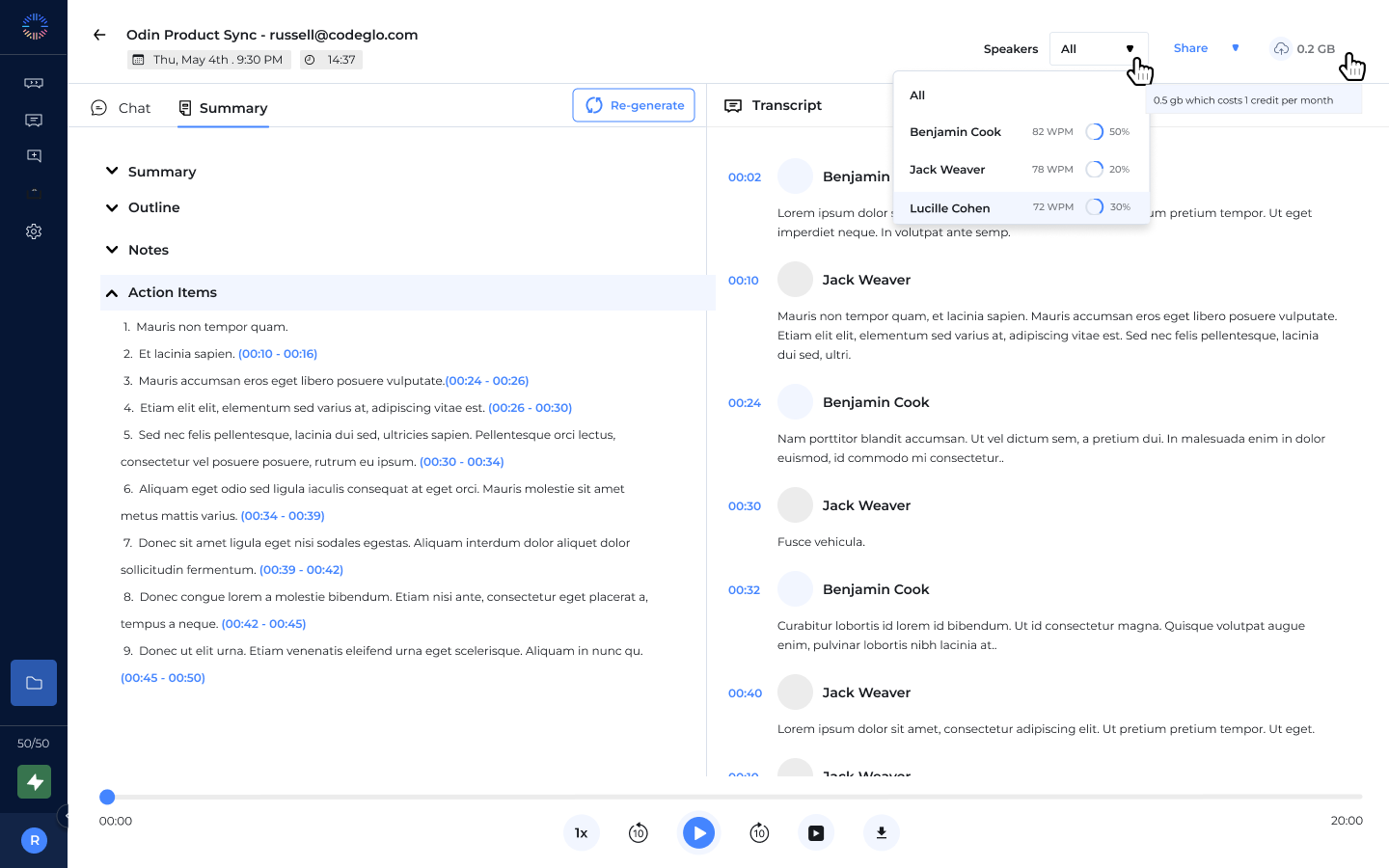This screenshot has height=868, width=1389.
Task: Jump to timestamp 00:42 - 00:45
Action: pyautogui.click(x=263, y=624)
